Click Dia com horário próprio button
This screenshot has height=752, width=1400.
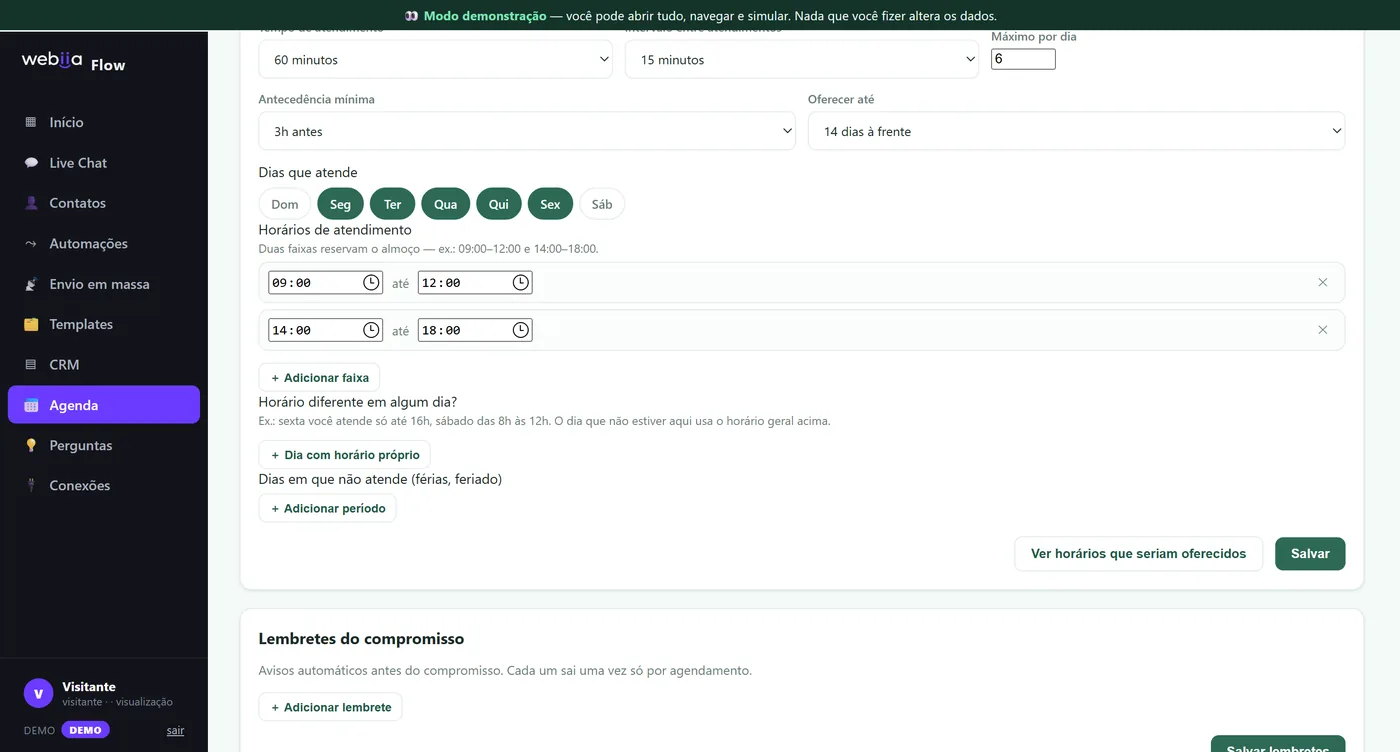pos(344,455)
